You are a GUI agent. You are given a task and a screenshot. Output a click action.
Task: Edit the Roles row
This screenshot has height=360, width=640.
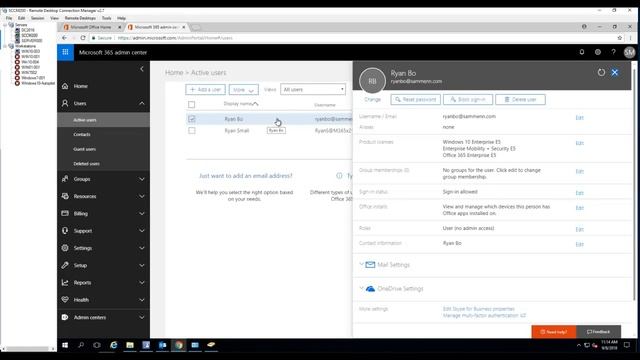[x=579, y=229]
